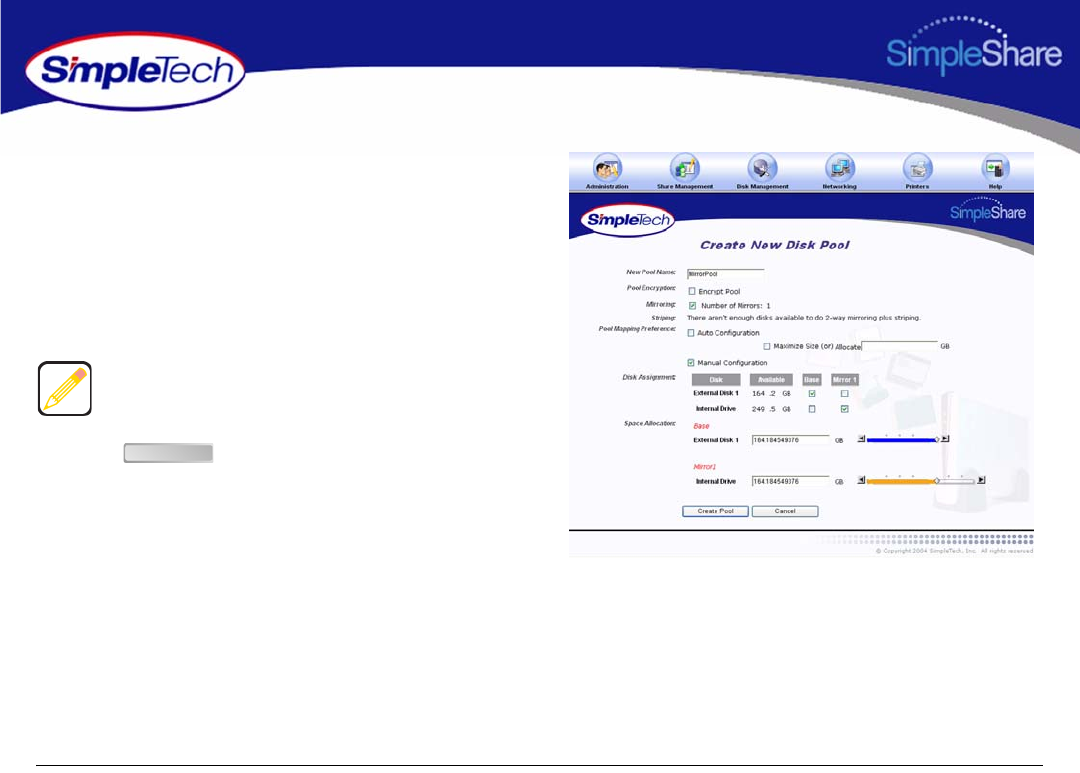This screenshot has width=1080, height=773.
Task: Click the pencil note icon
Action: [65, 389]
